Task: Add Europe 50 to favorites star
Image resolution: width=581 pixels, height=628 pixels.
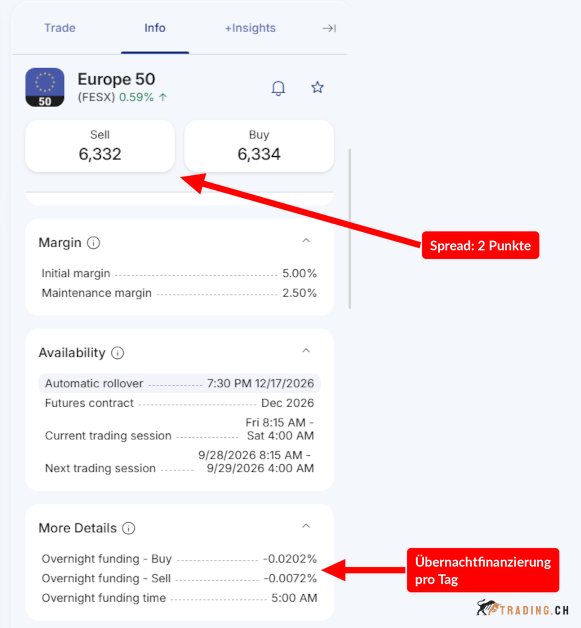Action: click(318, 87)
